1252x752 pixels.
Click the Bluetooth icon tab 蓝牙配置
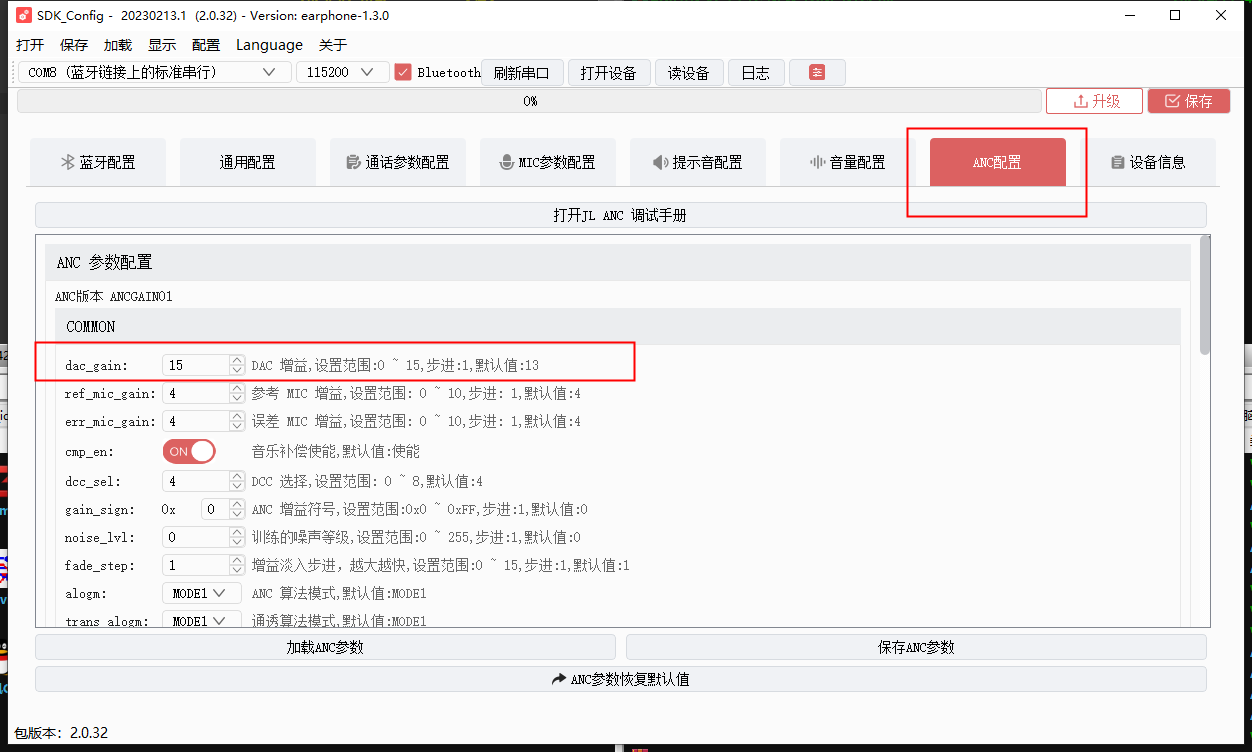coord(98,162)
